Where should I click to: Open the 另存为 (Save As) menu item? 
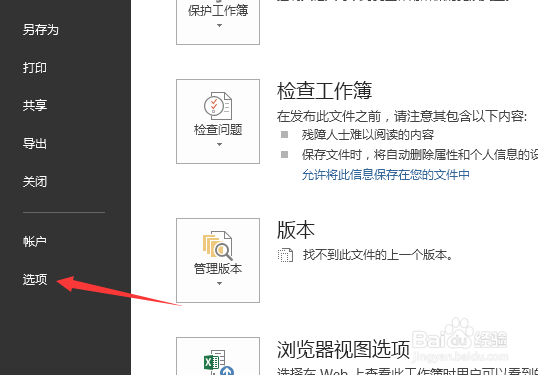click(x=40, y=30)
